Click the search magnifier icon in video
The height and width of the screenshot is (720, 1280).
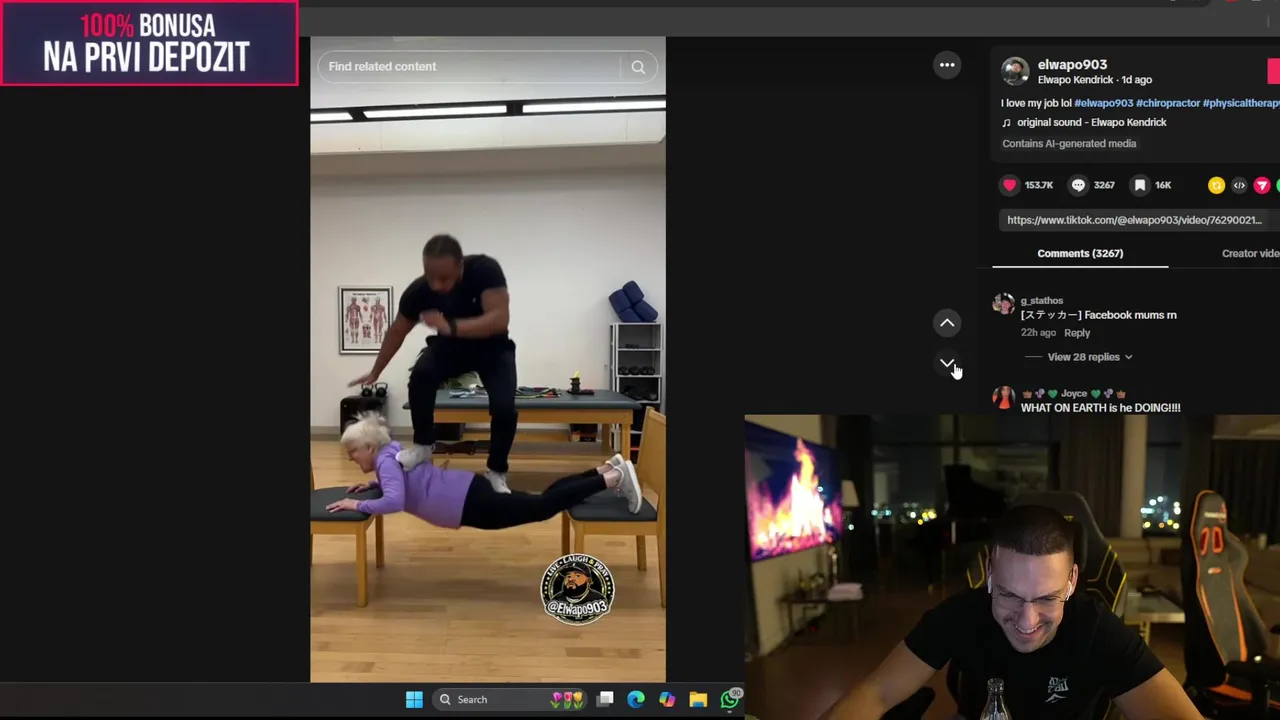click(638, 67)
